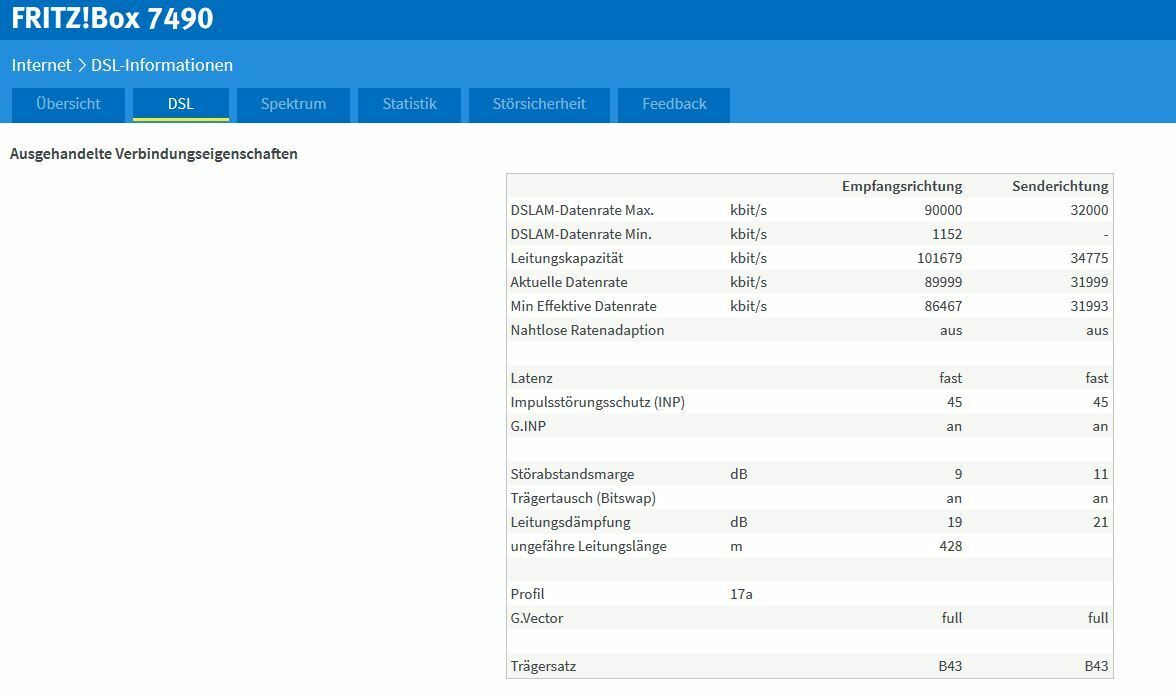Viewport: 1176px width, 696px height.
Task: Click the Aktuelle Datenrate row label
Action: pyautogui.click(x=569, y=282)
